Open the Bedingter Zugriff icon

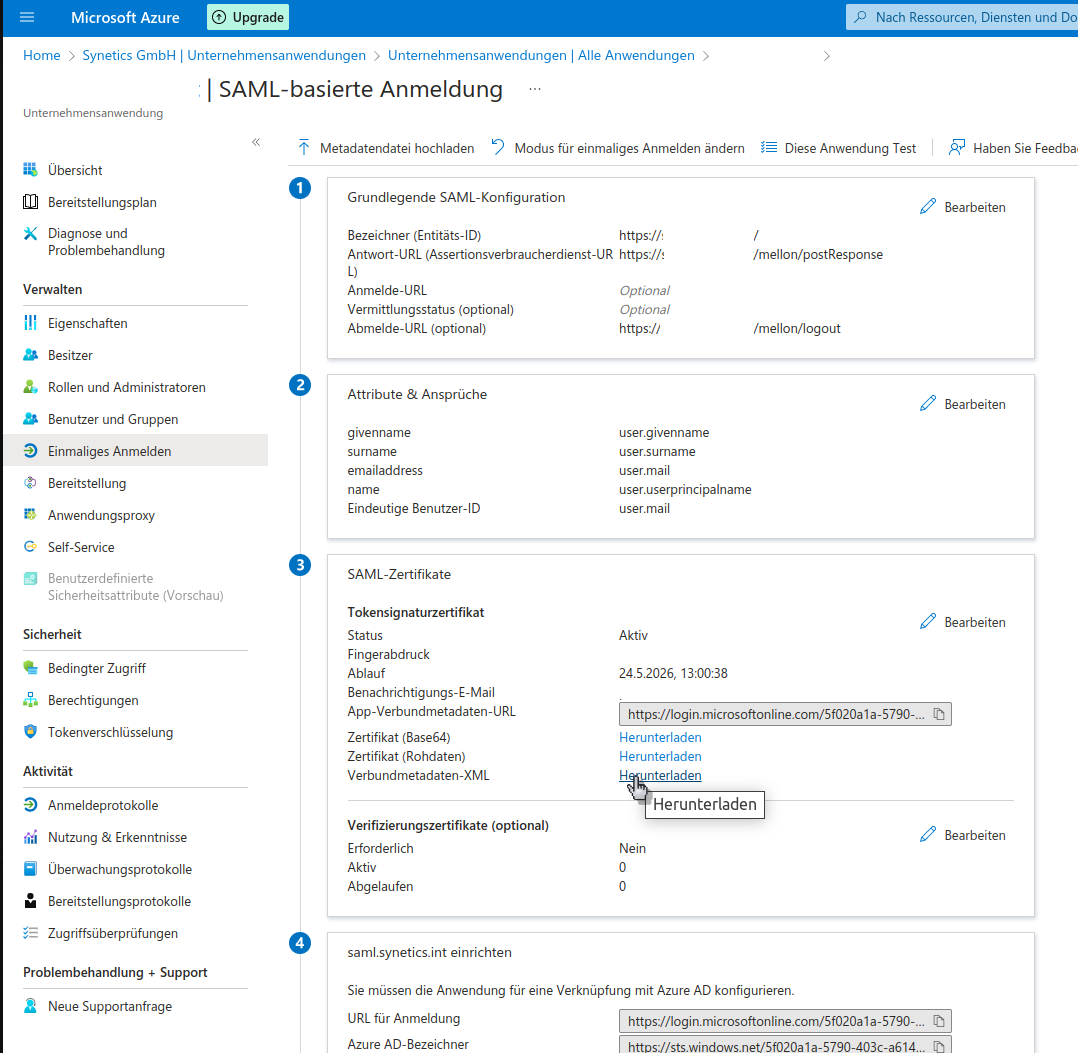[x=30, y=668]
